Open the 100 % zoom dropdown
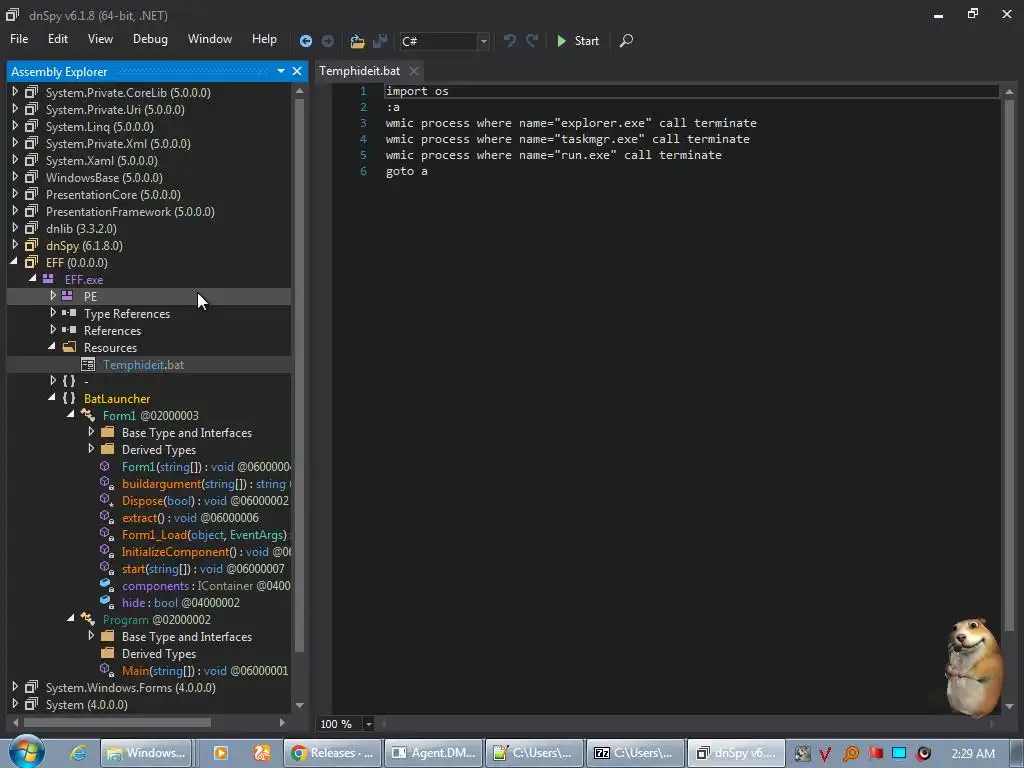The height and width of the screenshot is (768, 1024). click(x=368, y=724)
